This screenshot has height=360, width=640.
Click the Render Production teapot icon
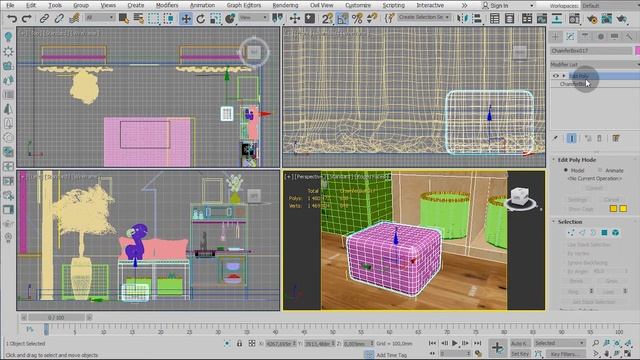[622, 18]
